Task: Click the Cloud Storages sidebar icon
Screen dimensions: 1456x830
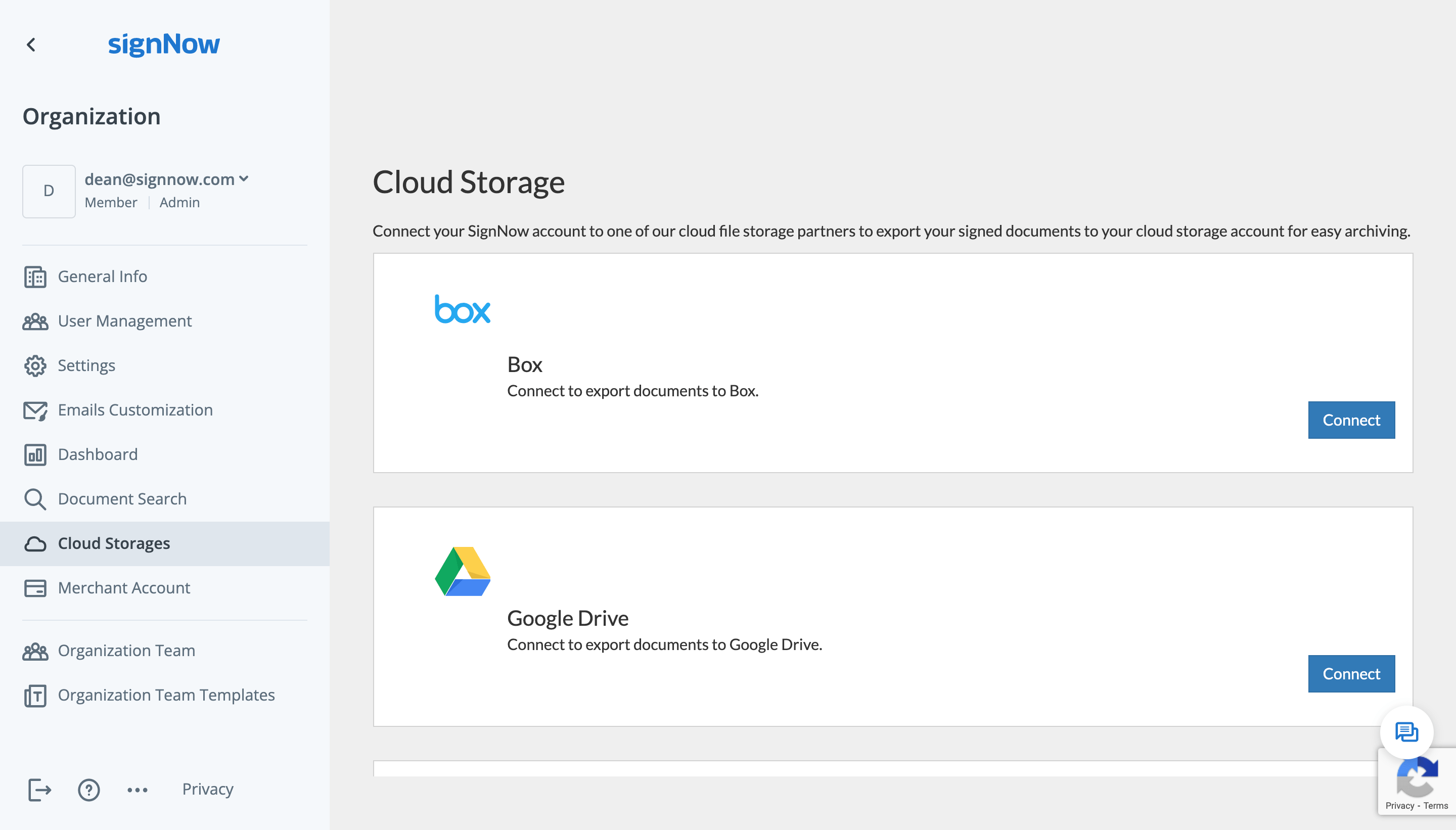Action: [36, 543]
